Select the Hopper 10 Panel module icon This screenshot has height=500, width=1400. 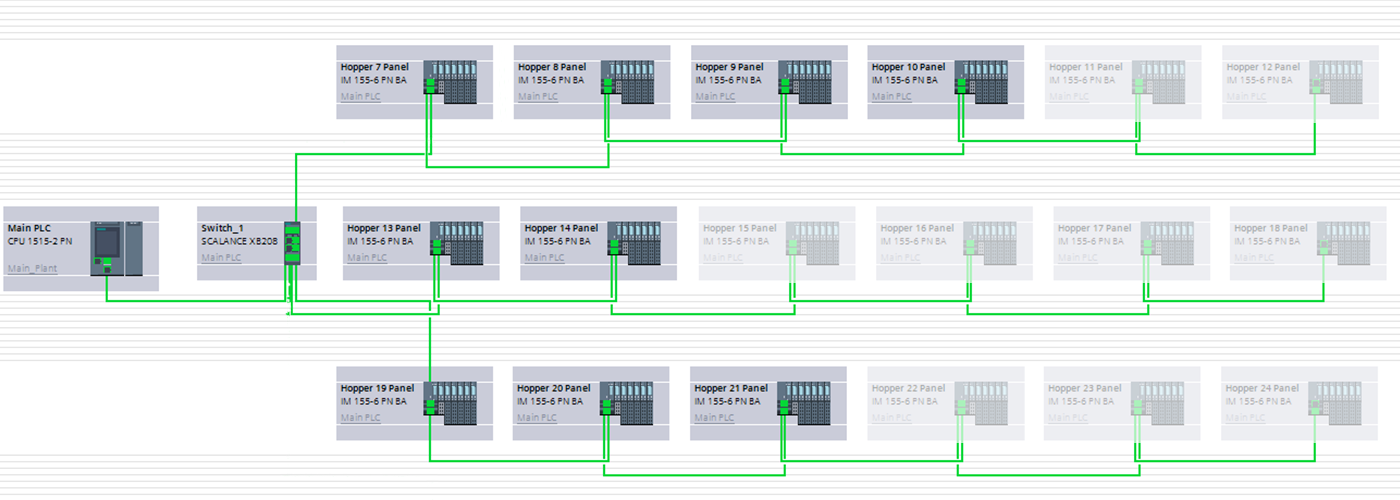click(982, 82)
